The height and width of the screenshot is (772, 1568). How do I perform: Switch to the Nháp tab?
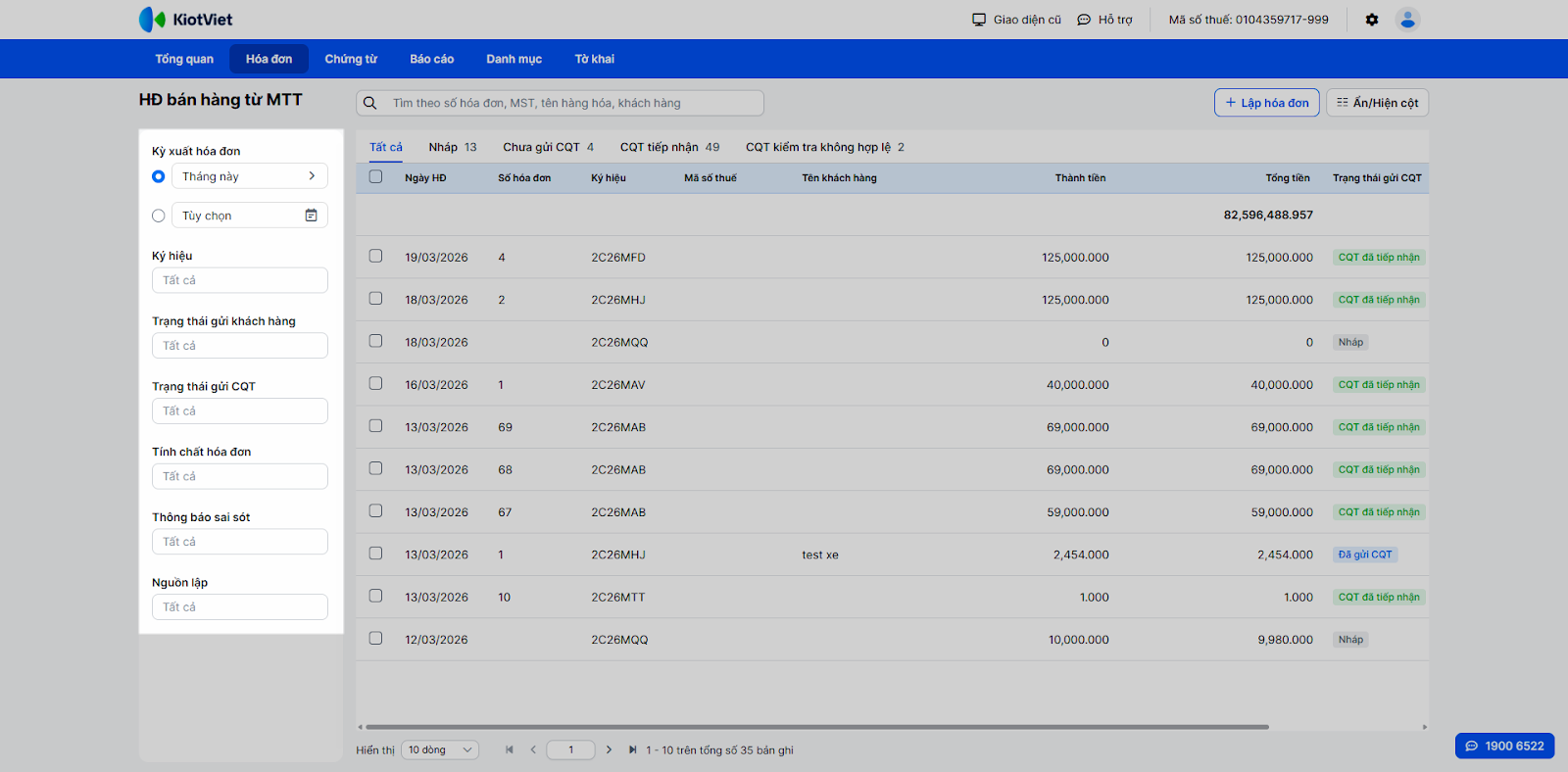click(452, 147)
